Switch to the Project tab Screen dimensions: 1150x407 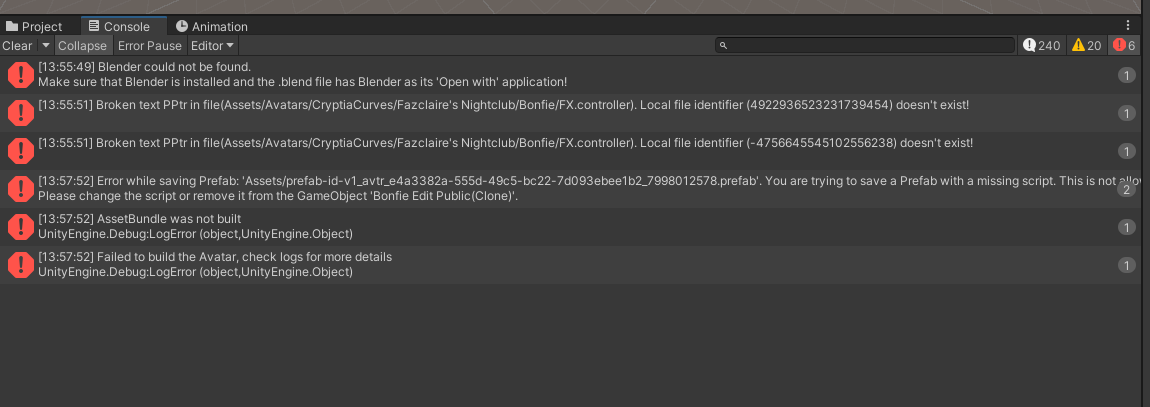34,26
